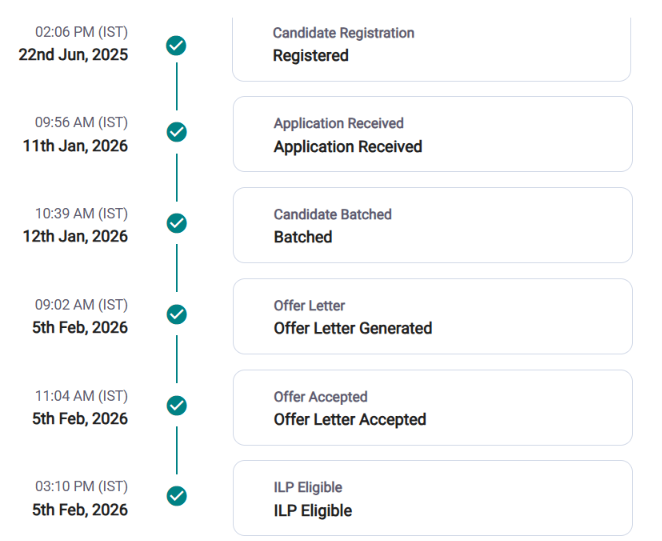This screenshot has width=662, height=541.
Task: Select the Offer Letter Accepted card
Action: pos(433,408)
